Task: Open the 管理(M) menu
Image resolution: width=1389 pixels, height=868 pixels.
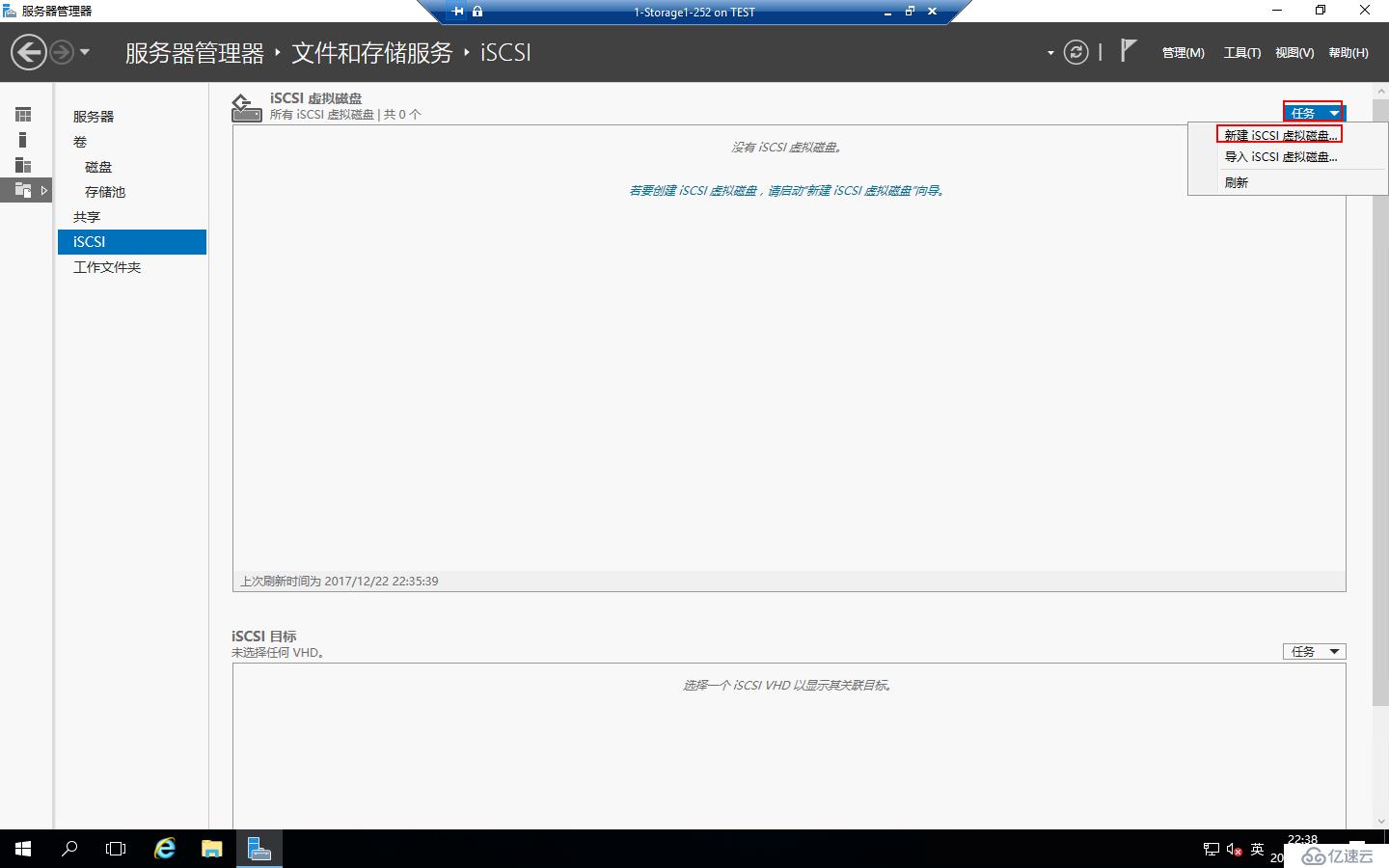Action: click(1183, 53)
